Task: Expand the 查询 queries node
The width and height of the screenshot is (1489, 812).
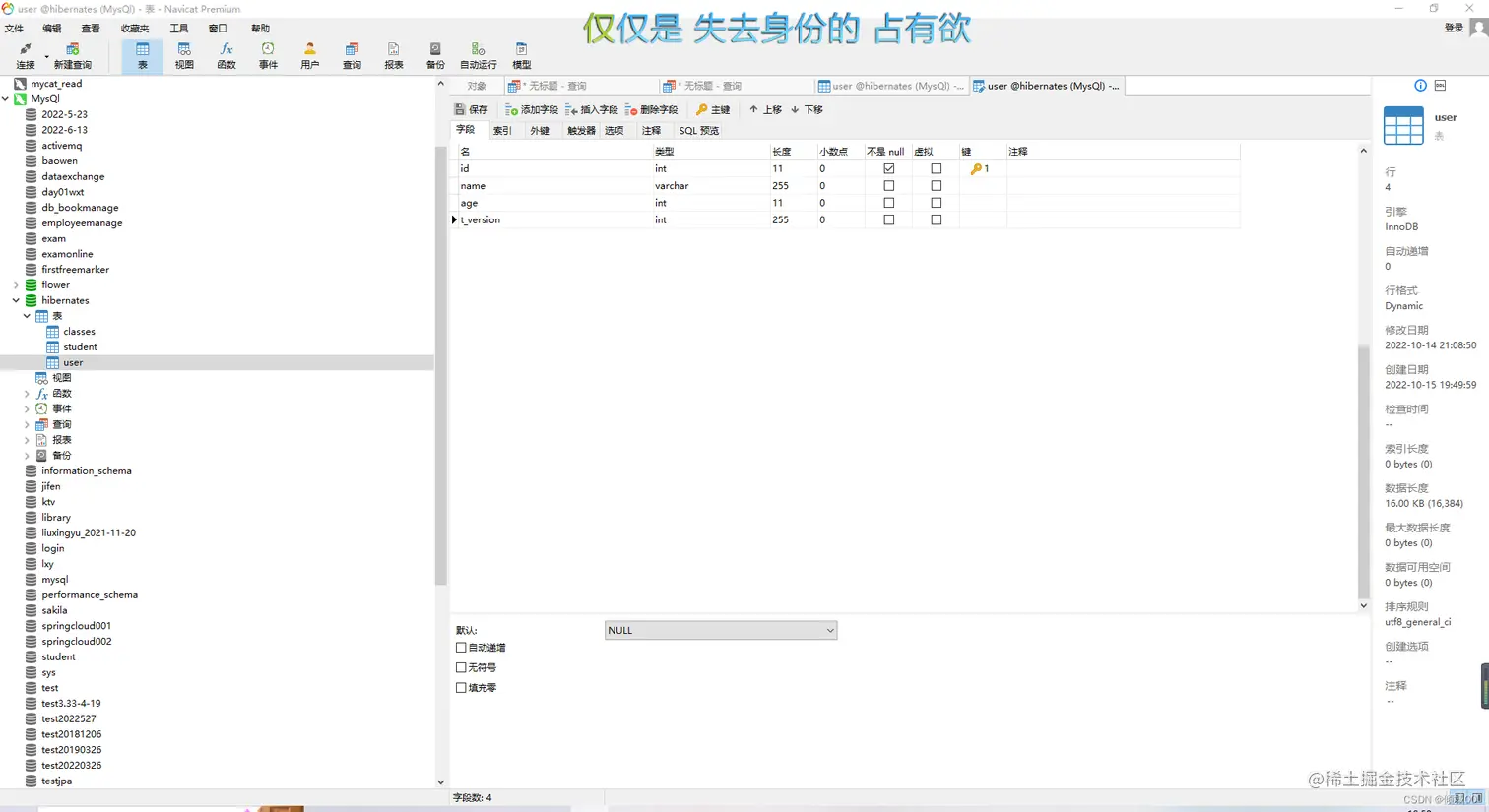Action: [x=27, y=424]
